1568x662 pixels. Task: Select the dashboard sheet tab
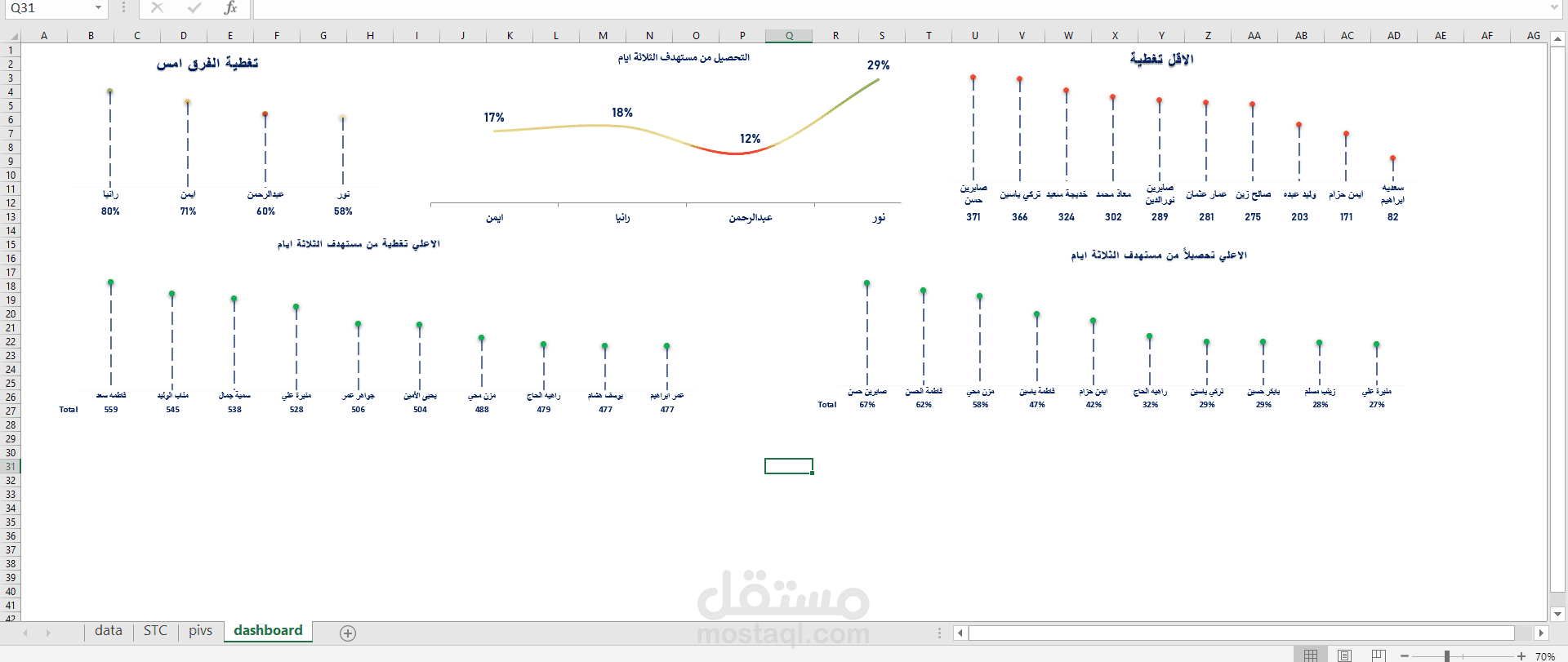click(x=268, y=630)
